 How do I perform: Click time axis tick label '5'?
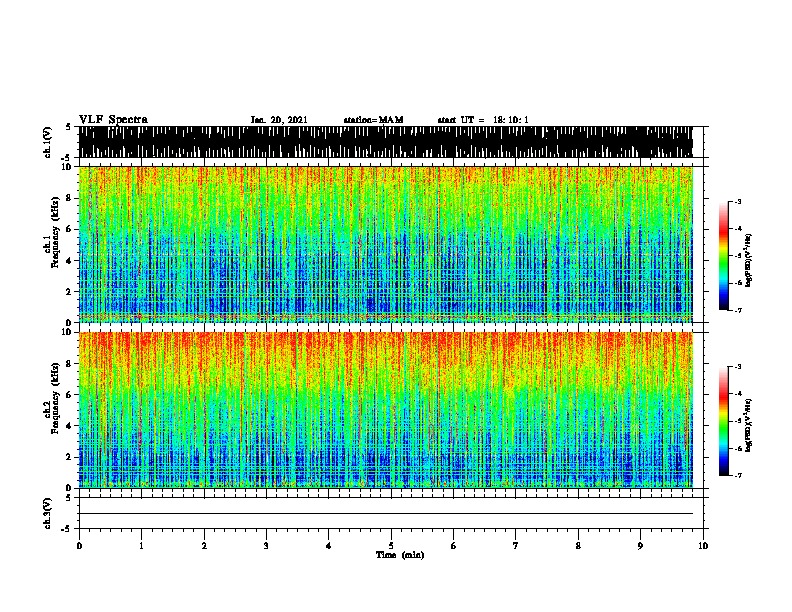coord(391,546)
